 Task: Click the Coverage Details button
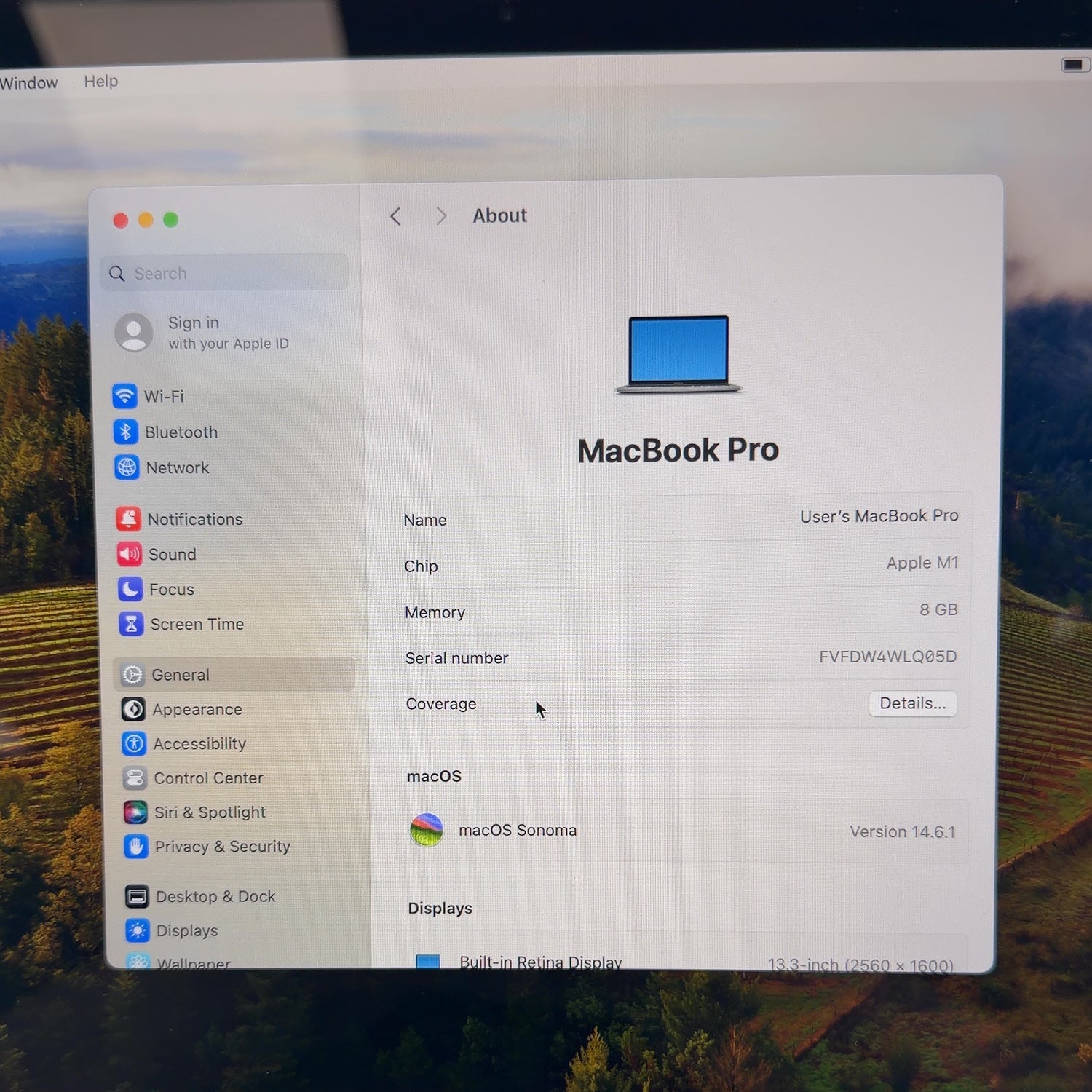pyautogui.click(x=912, y=703)
